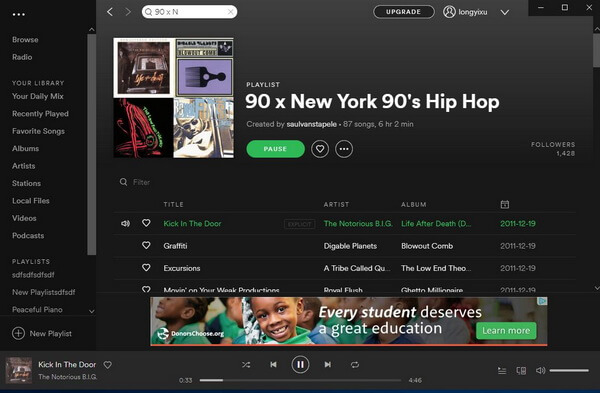The width and height of the screenshot is (600, 393).
Task: Open Albums in Your Library
Action: pyautogui.click(x=25, y=148)
